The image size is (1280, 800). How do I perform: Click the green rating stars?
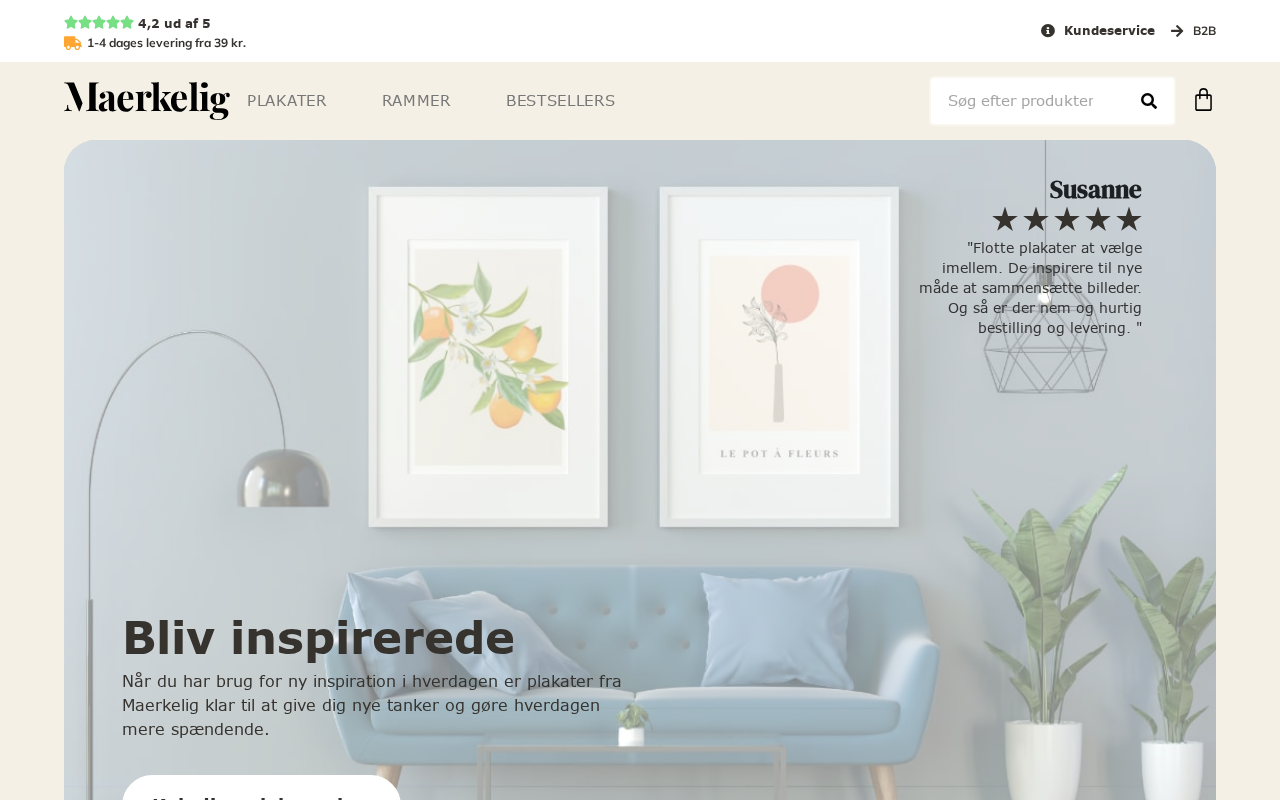pyautogui.click(x=99, y=23)
